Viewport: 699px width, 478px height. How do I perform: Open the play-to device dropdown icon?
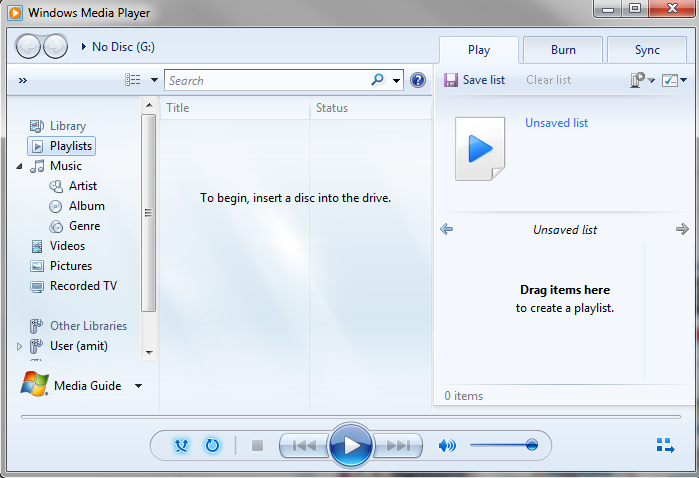click(x=642, y=80)
